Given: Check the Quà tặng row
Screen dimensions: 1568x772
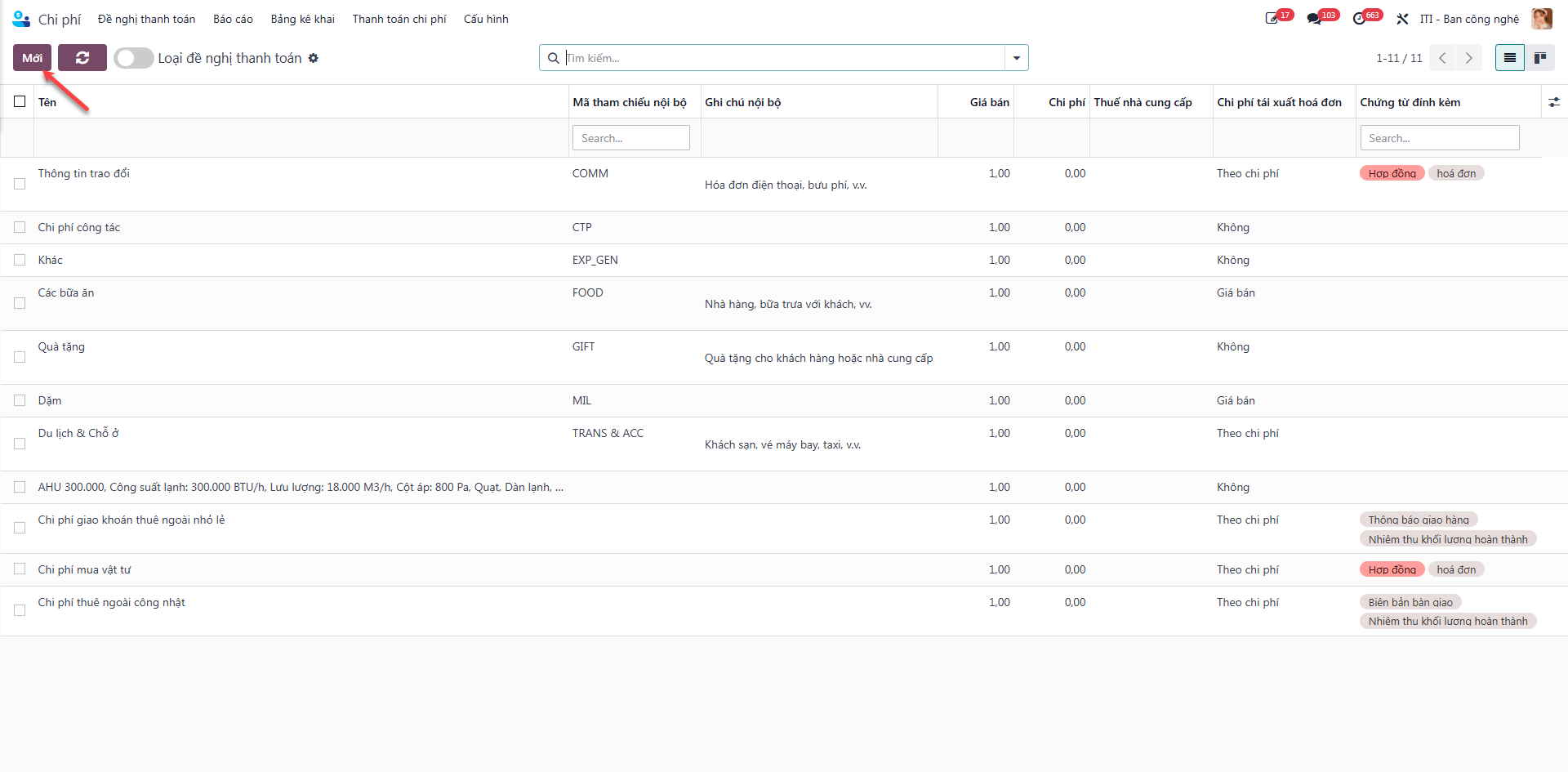Looking at the screenshot, I should (20, 357).
